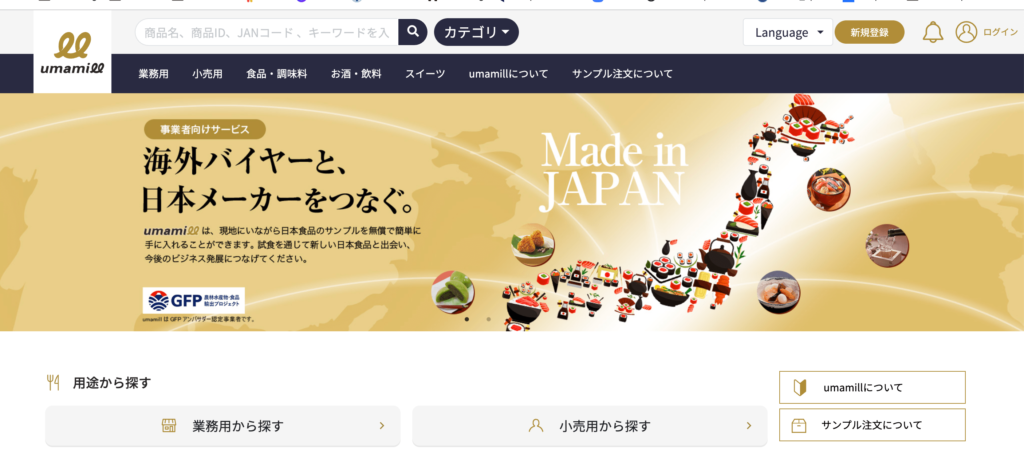Open サンプル注文について in the navigation bar

click(622, 74)
